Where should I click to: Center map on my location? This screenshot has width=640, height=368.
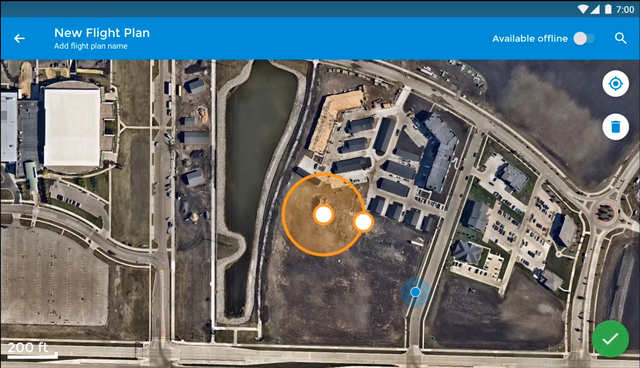click(x=616, y=84)
